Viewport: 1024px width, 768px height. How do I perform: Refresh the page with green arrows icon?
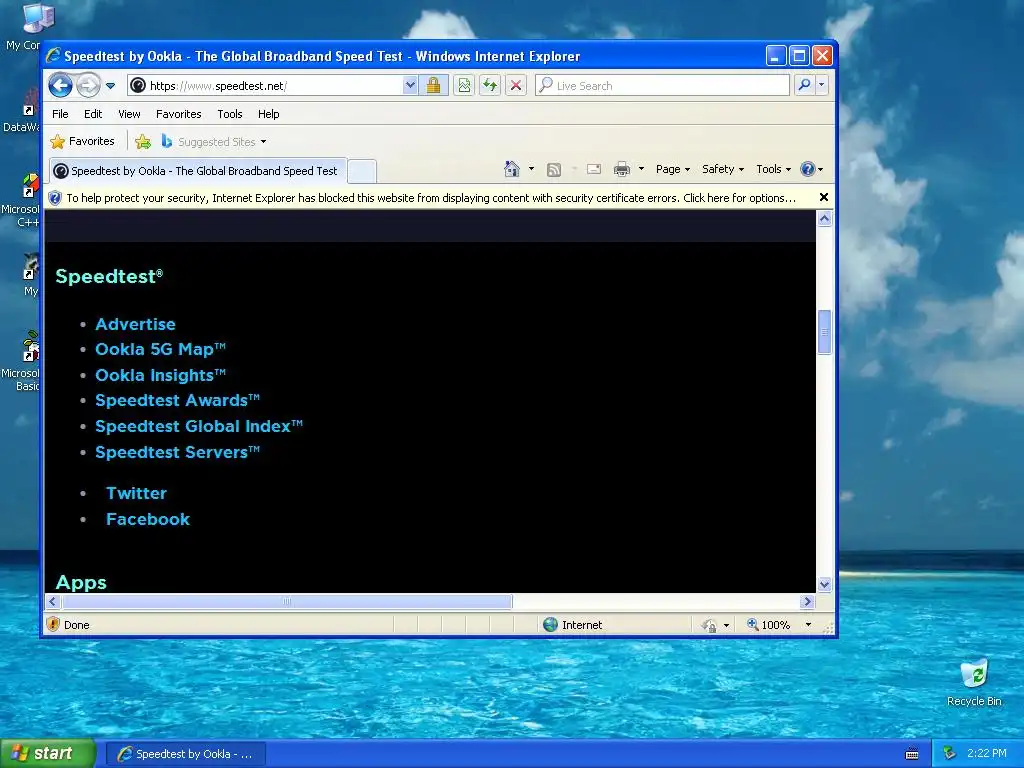coord(490,86)
